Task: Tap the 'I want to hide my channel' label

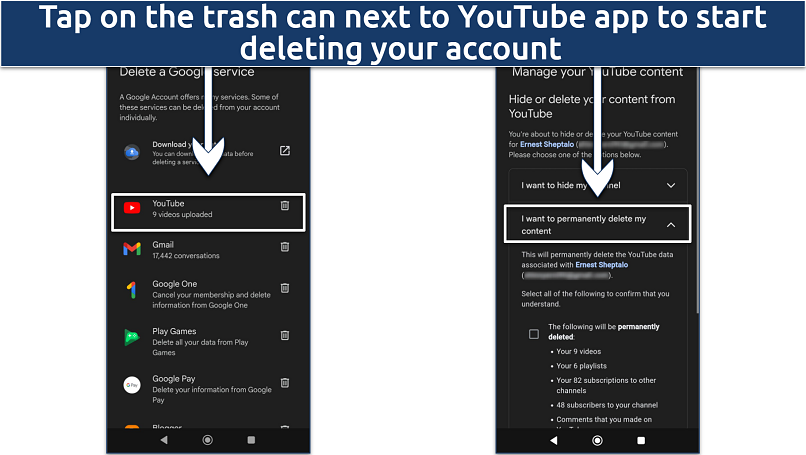Action: (571, 185)
